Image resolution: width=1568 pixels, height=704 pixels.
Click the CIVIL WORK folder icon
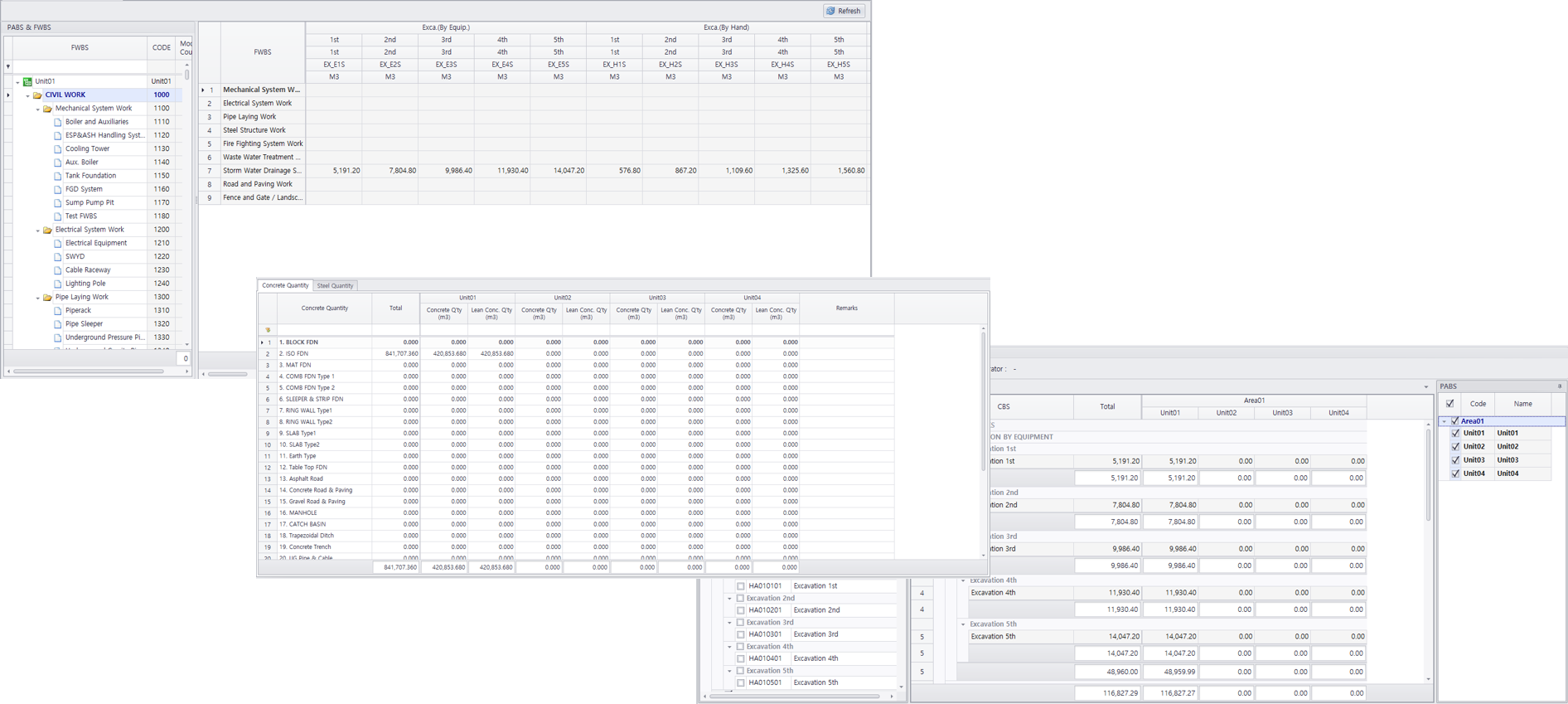[x=37, y=95]
